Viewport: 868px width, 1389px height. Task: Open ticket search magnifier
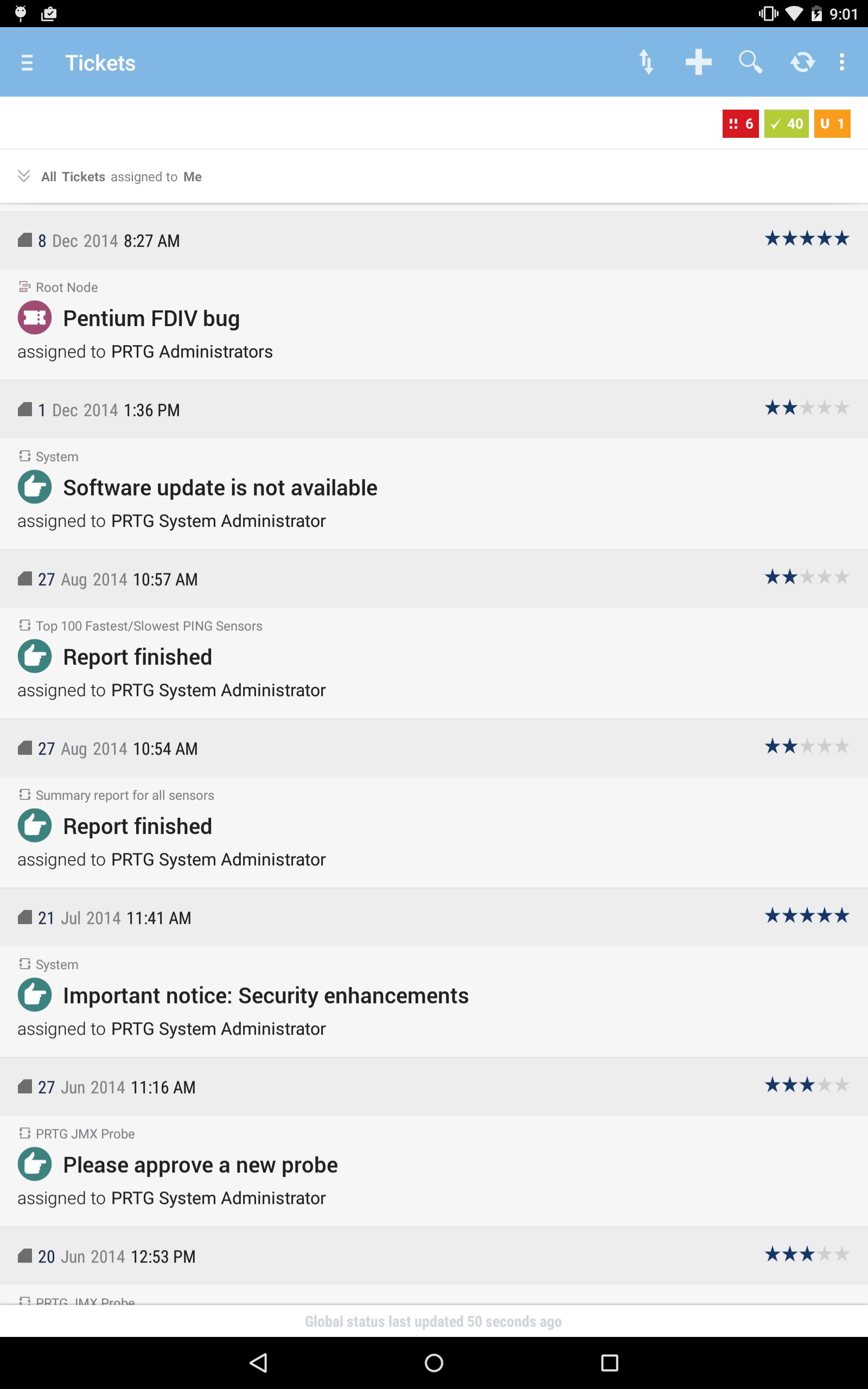coord(750,62)
